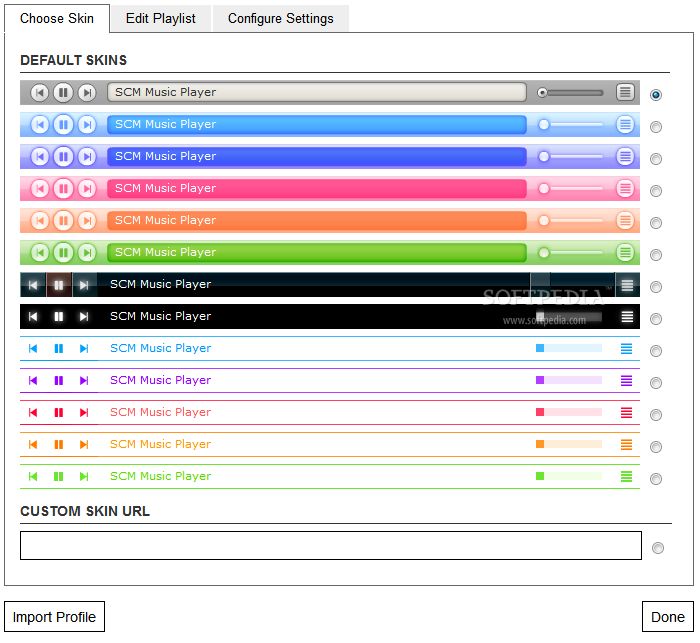This screenshot has width=700, height=643.
Task: Click the gray skin song title display
Action: [317, 92]
